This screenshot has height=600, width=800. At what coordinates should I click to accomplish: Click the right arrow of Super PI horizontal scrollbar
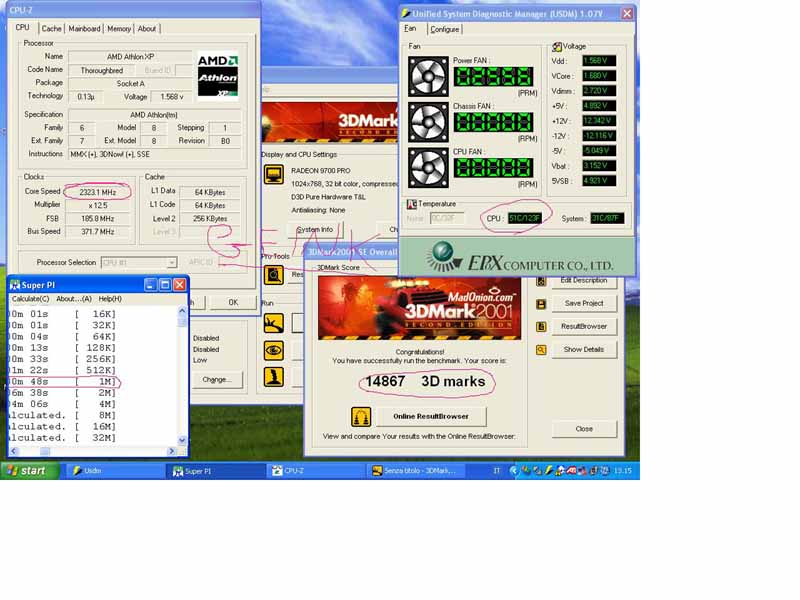pos(172,451)
